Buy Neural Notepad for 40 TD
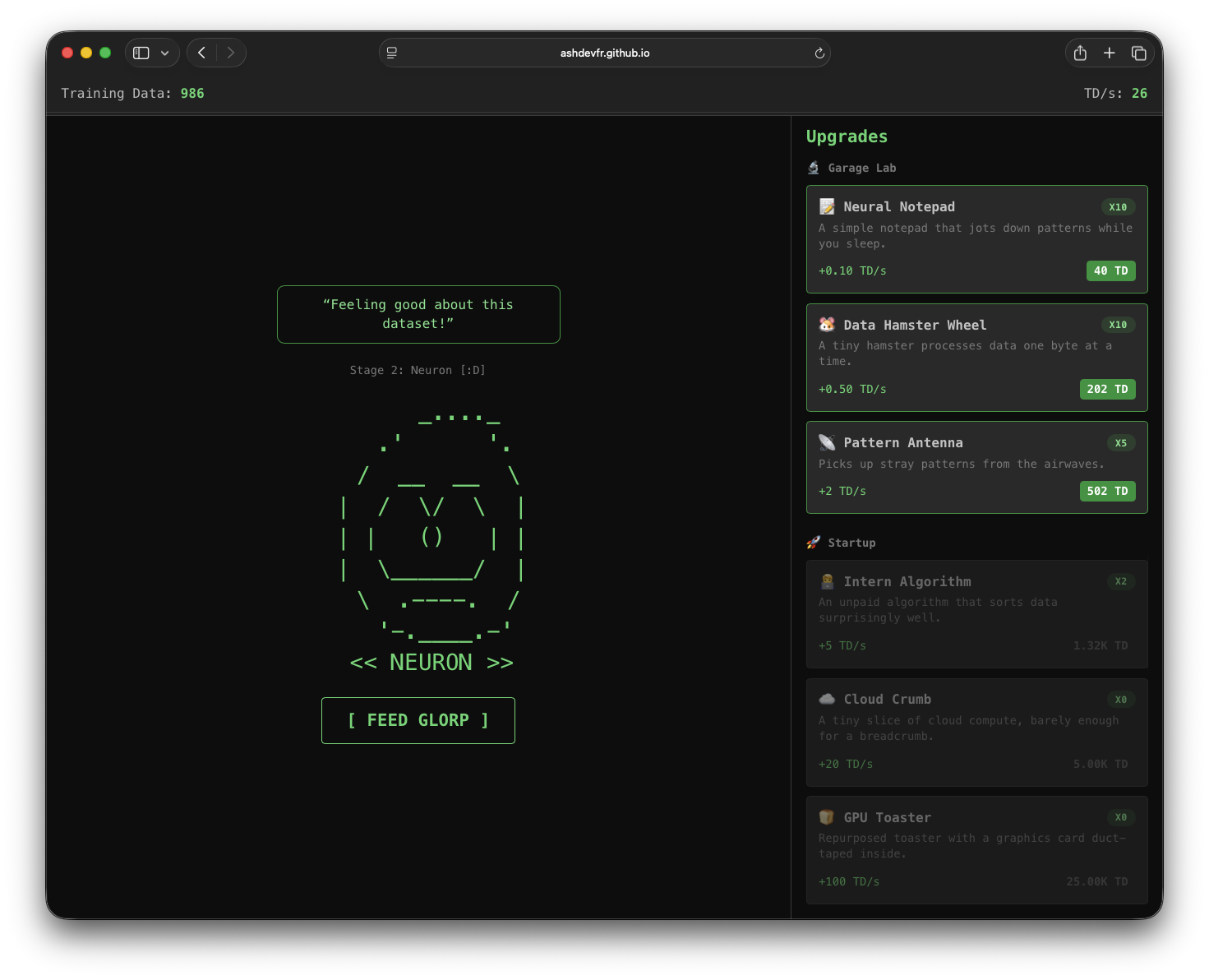Screen dimensions: 1209x980 (x=1110, y=271)
